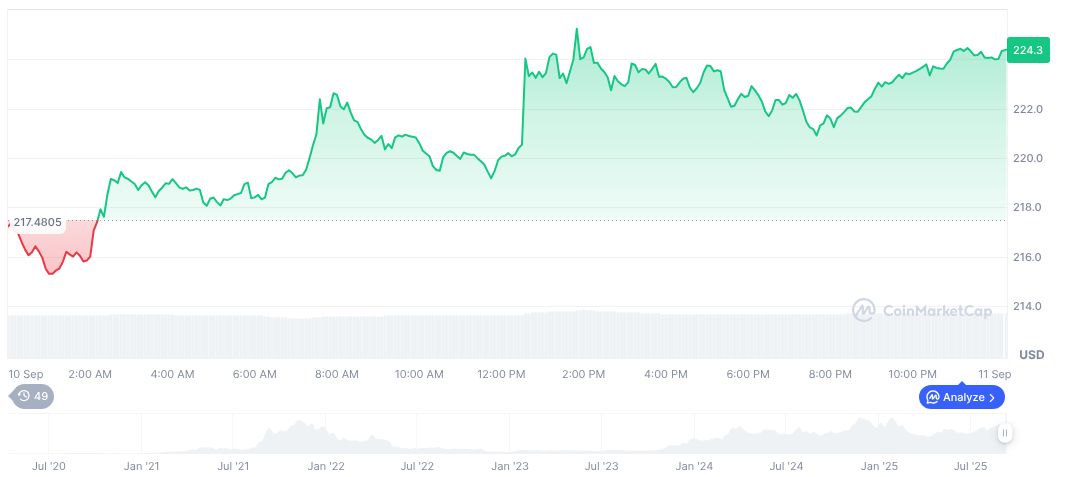Click the 12:00 PM time axis label
This screenshot has height=477, width=1072.
click(x=501, y=374)
